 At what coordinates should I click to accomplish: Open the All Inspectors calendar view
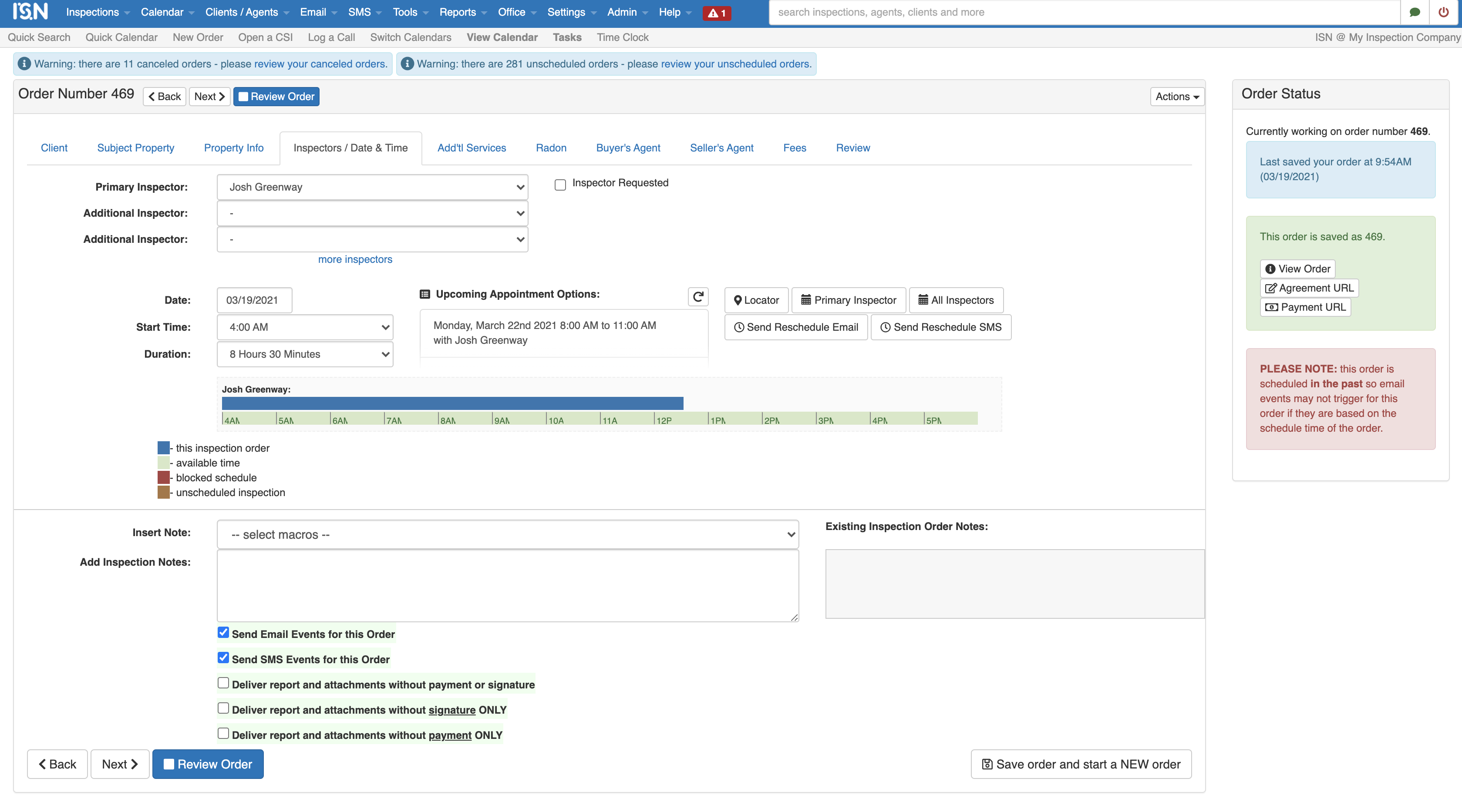[x=956, y=300]
